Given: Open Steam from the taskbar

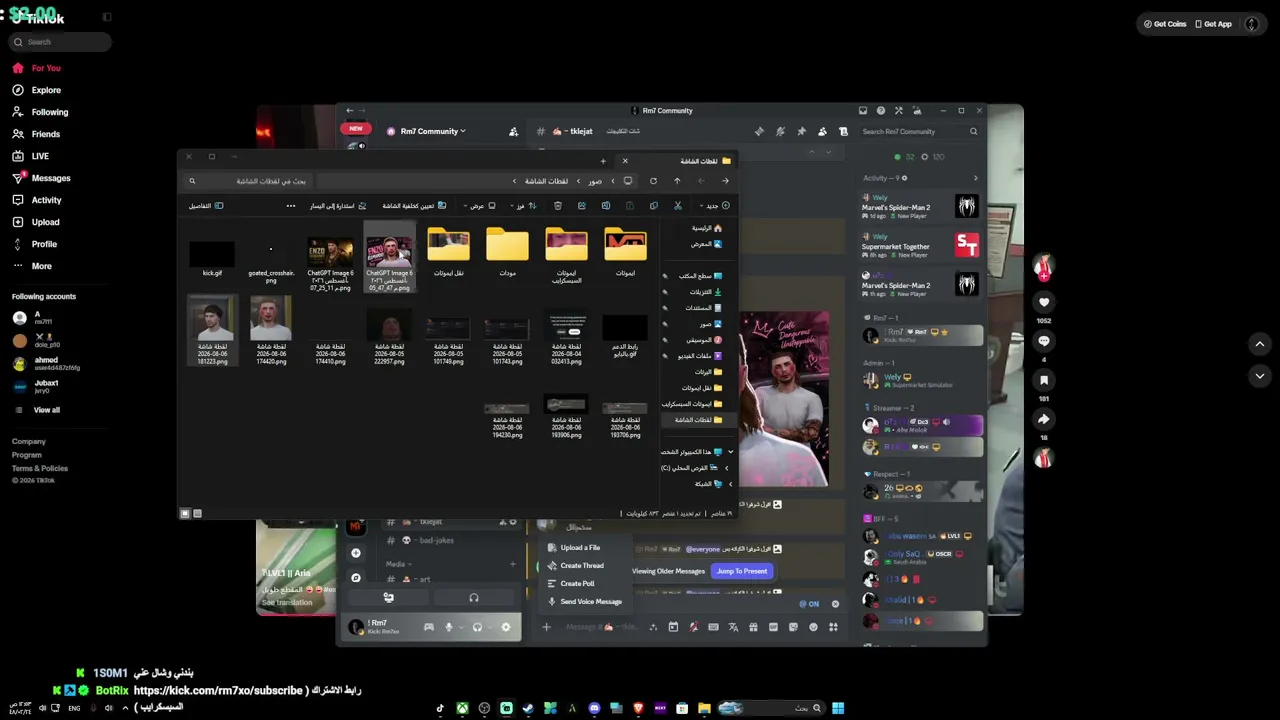Looking at the screenshot, I should pyautogui.click(x=528, y=708).
